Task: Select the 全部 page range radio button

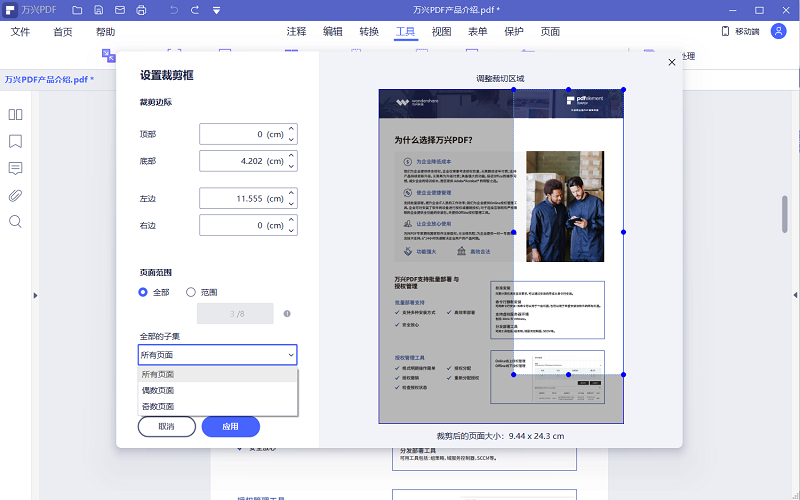Action: coord(143,292)
